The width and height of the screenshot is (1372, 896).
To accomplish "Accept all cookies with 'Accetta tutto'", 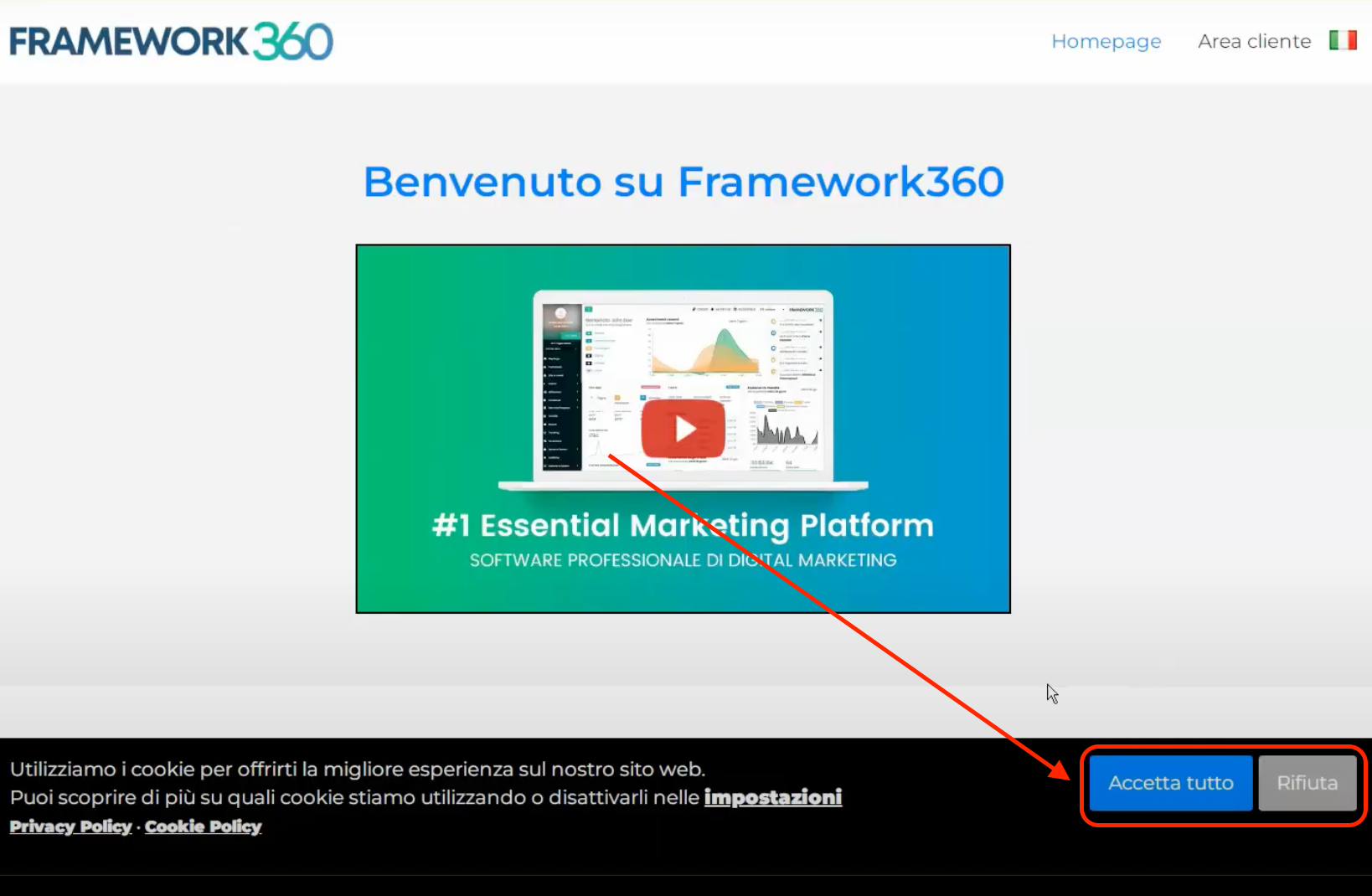I will (x=1170, y=783).
